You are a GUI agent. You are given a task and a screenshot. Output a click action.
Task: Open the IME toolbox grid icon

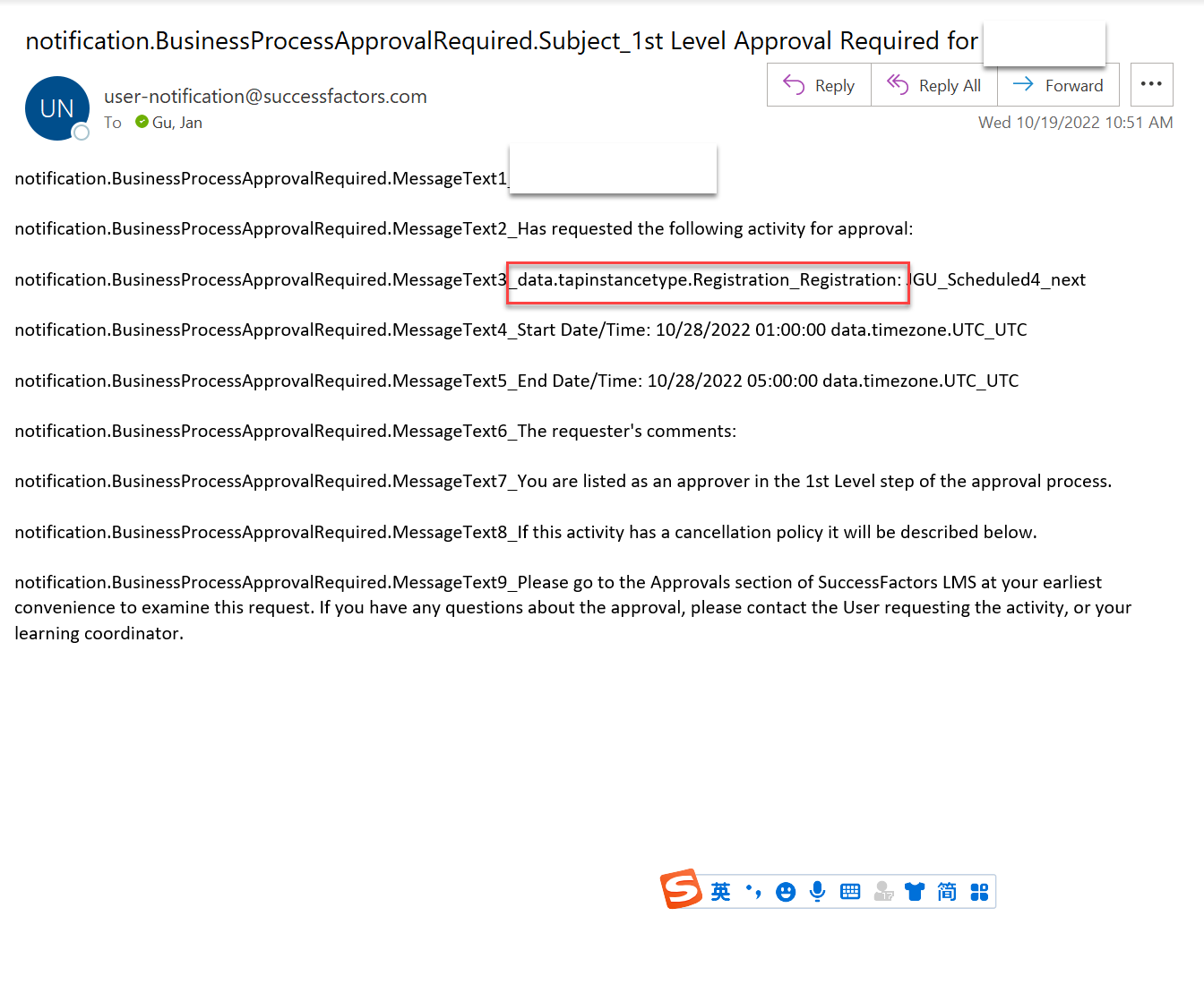point(979,892)
